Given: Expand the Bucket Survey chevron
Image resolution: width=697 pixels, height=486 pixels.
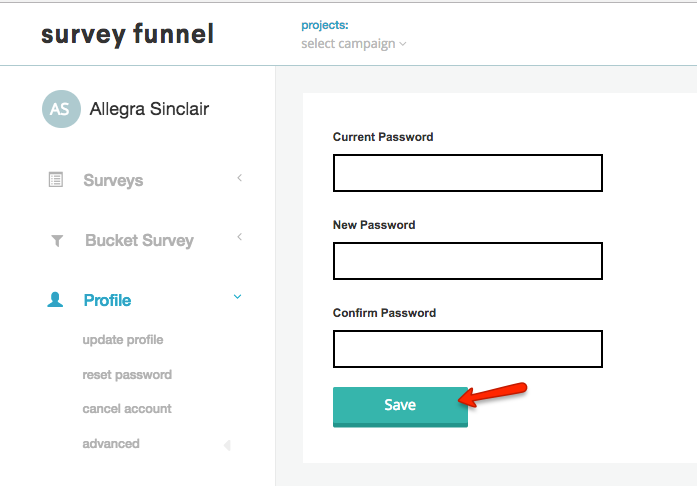Looking at the screenshot, I should click(240, 237).
